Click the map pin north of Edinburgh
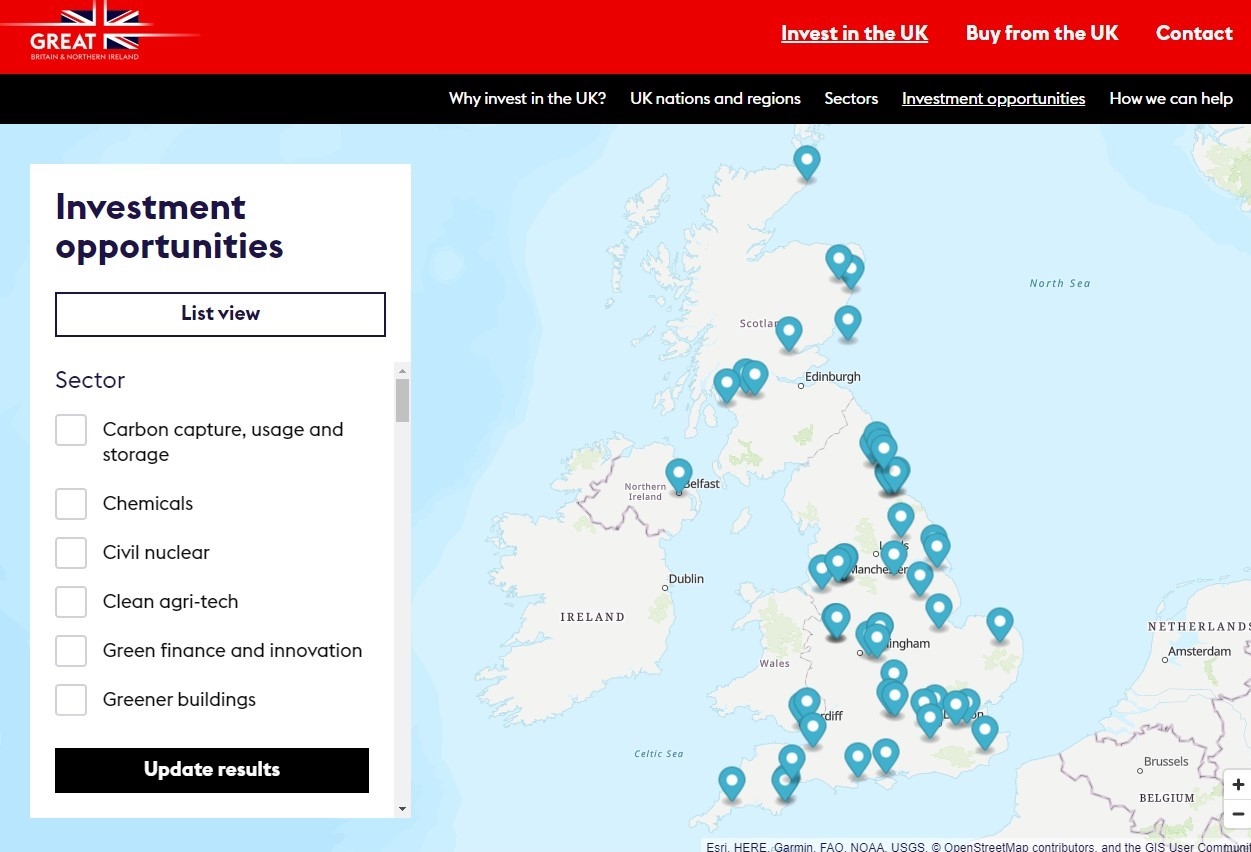The width and height of the screenshot is (1251, 852). pos(789,332)
